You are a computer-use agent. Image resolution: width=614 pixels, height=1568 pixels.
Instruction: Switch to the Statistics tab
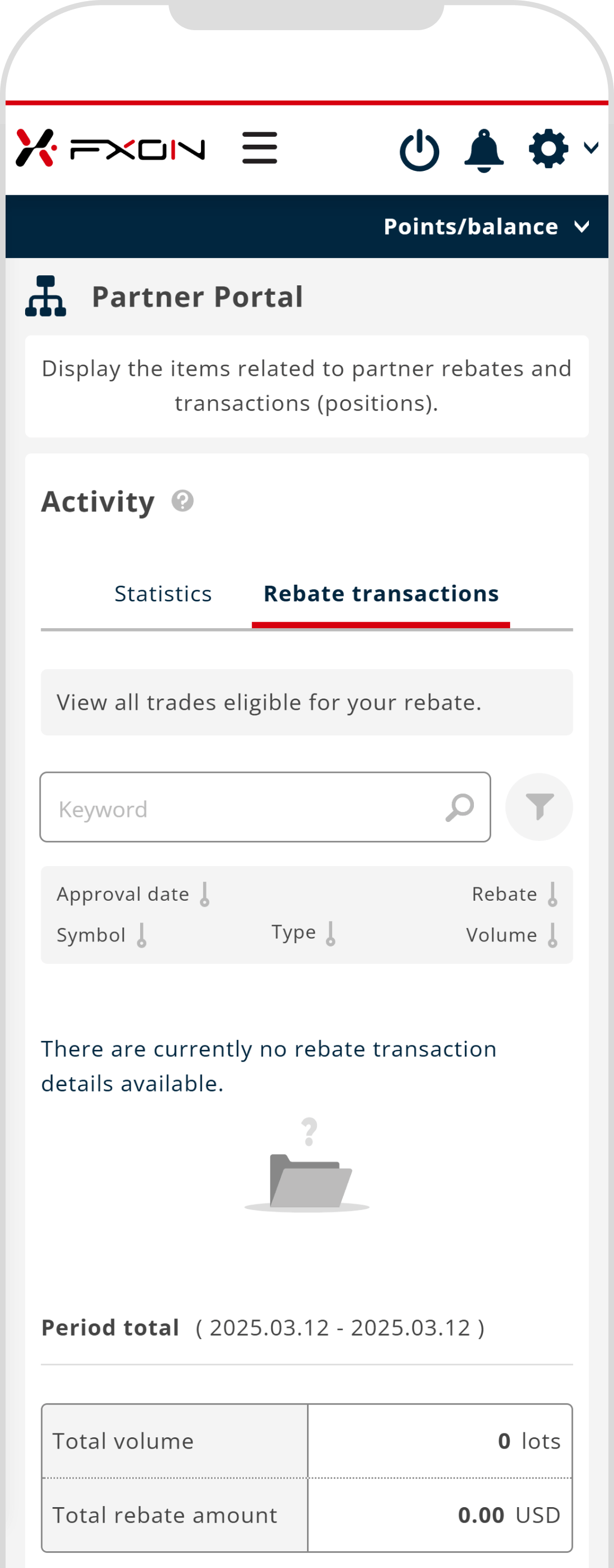pyautogui.click(x=163, y=594)
